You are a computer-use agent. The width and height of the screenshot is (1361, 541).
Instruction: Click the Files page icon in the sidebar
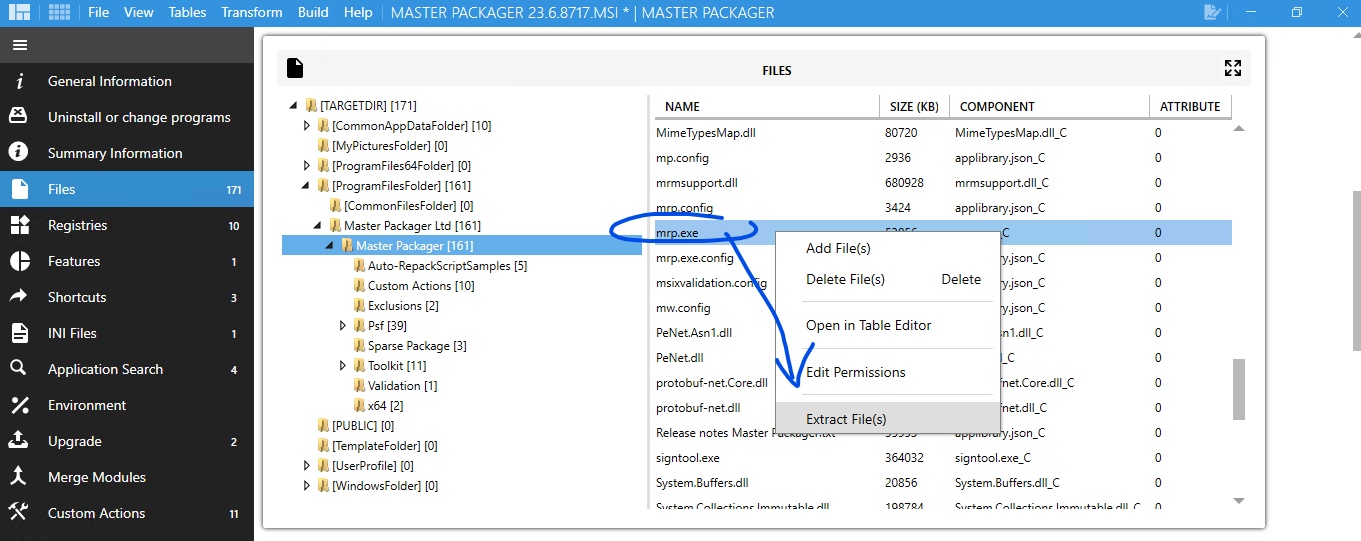[19, 189]
